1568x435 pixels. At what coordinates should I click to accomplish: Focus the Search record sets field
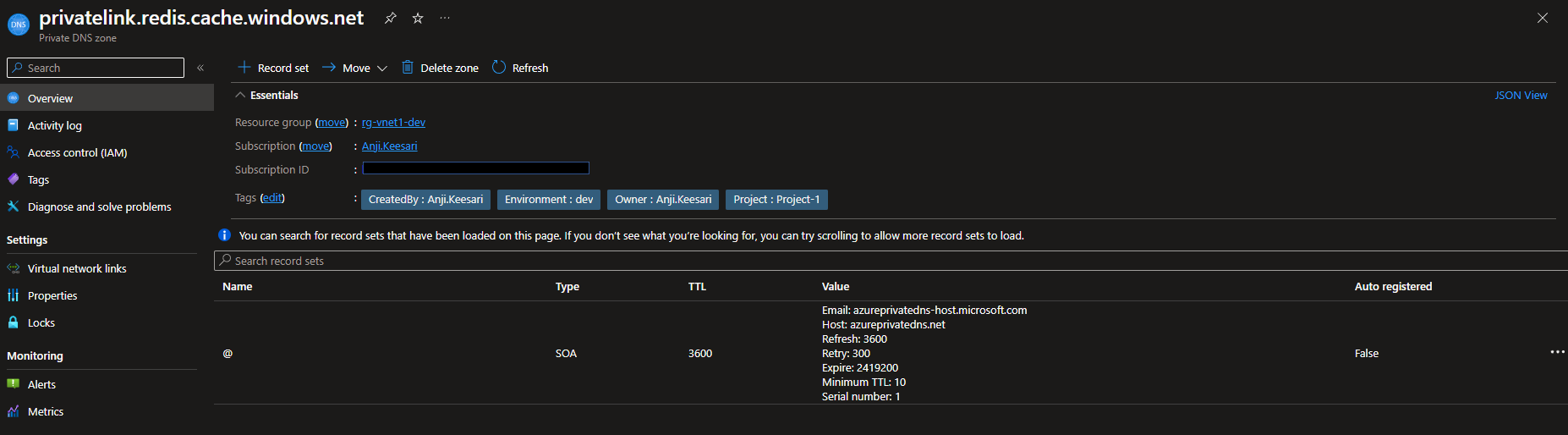pyautogui.click(x=891, y=261)
